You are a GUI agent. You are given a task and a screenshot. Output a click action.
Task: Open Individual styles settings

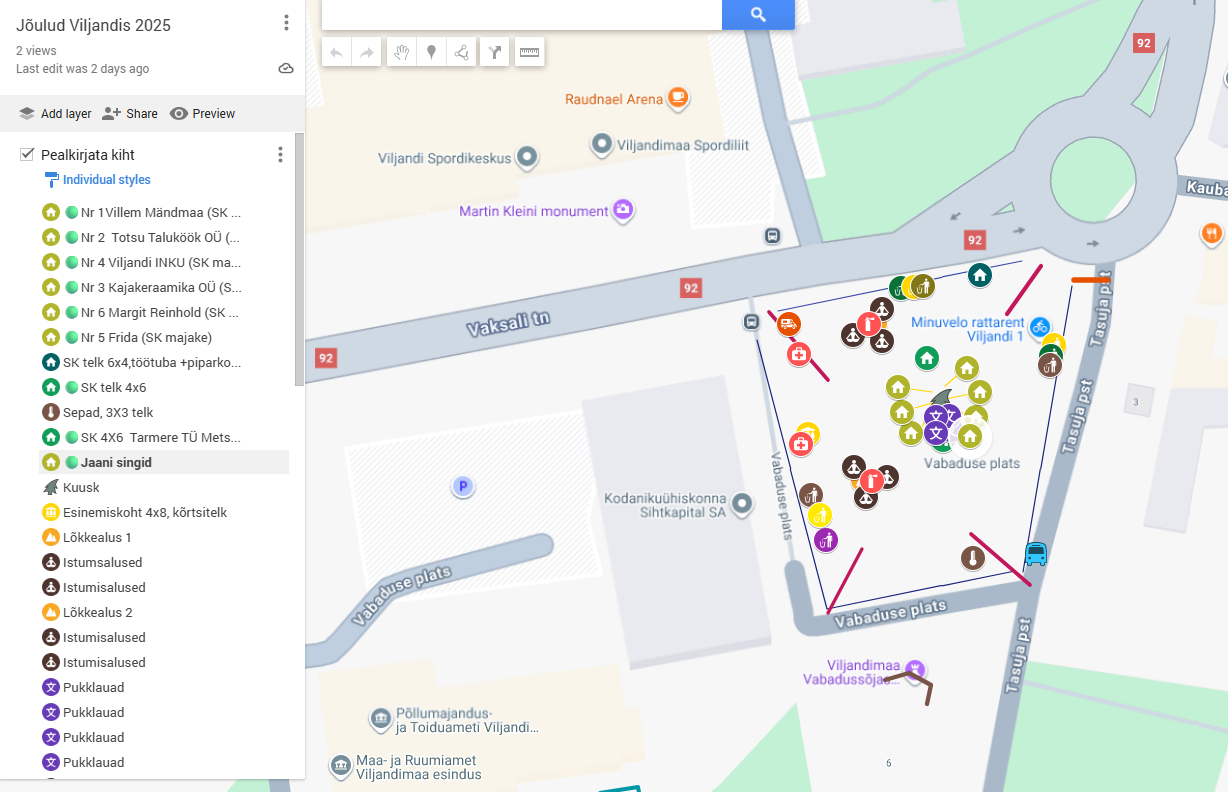pyautogui.click(x=106, y=180)
